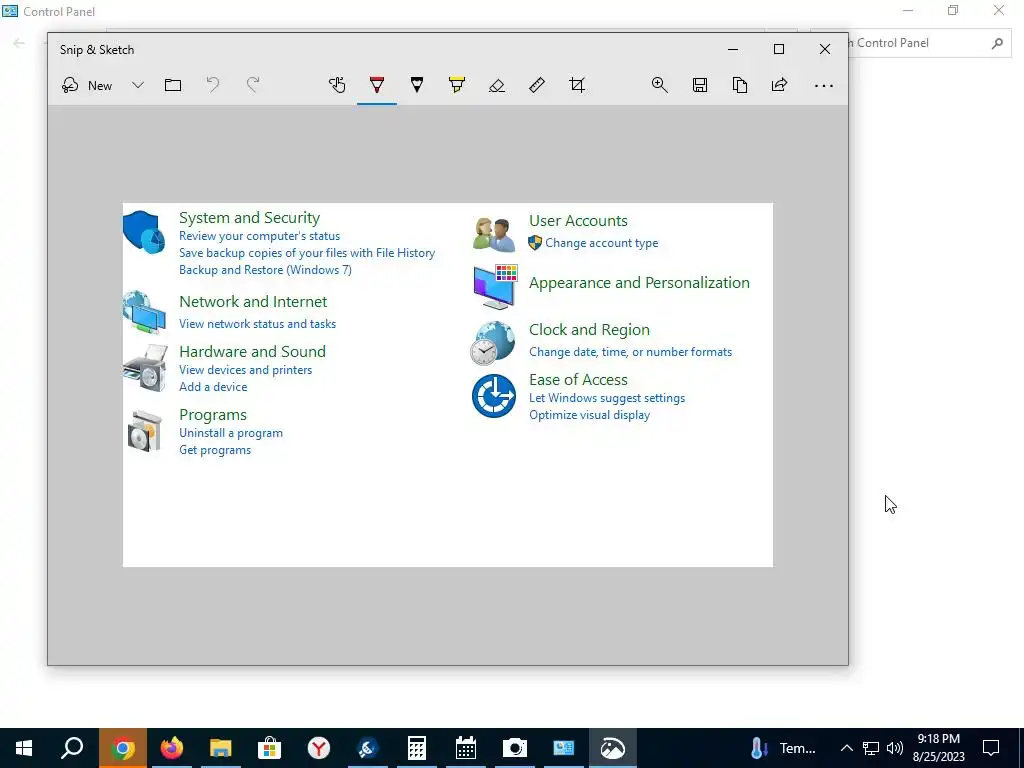
Task: Open the clock showing 9:18 PM
Action: coord(938,748)
